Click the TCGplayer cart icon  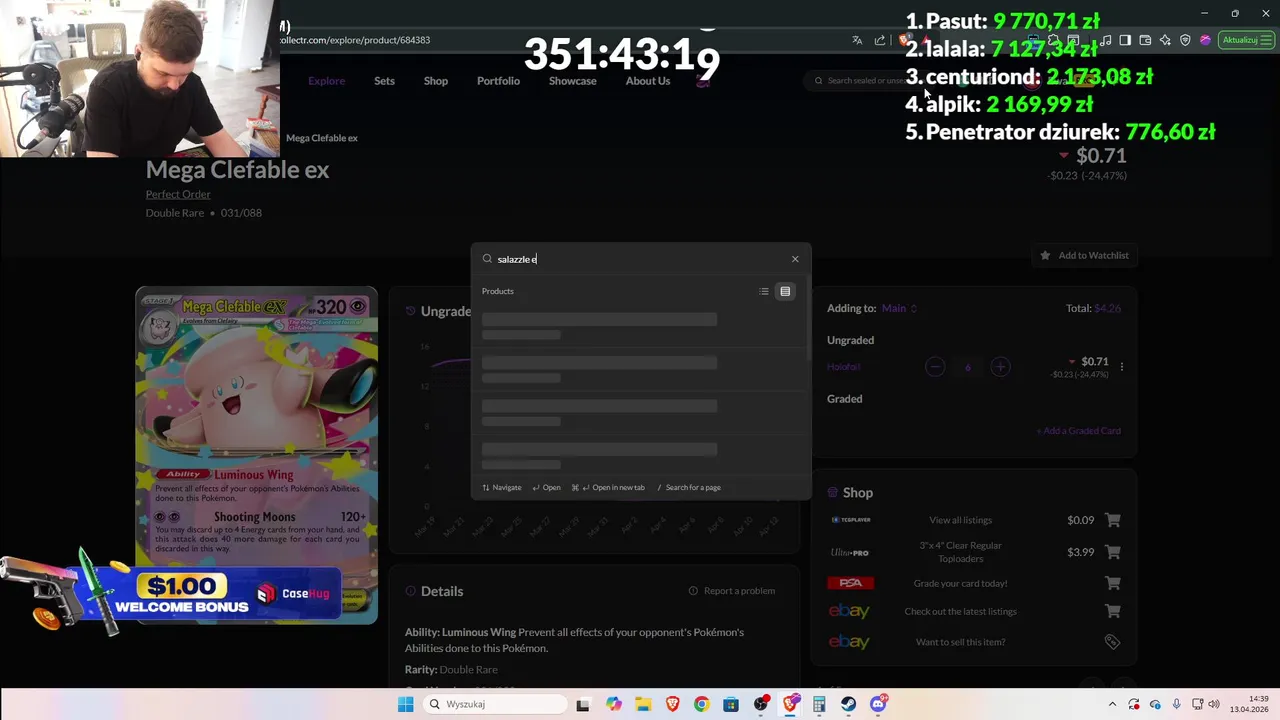(x=1113, y=520)
